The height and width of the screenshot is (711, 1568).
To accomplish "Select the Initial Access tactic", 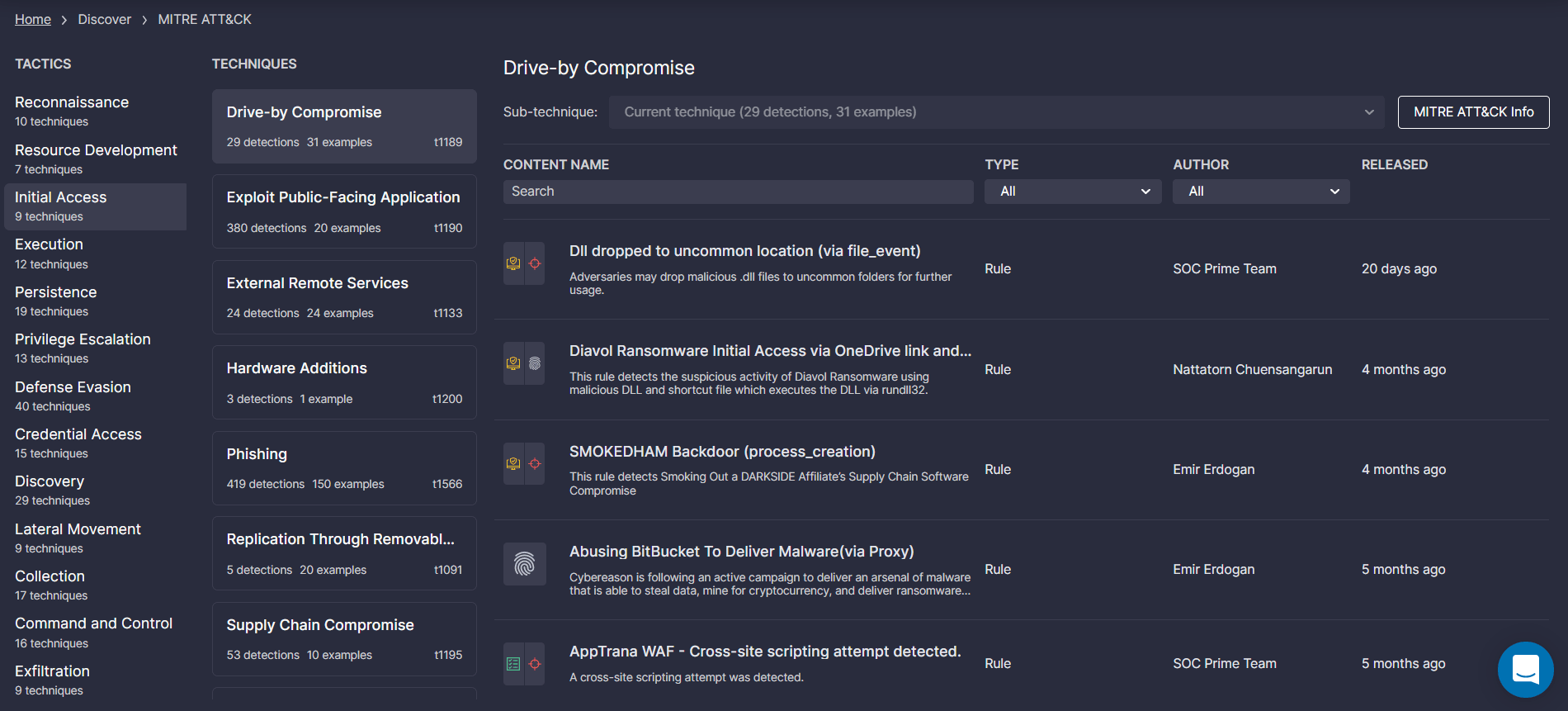I will point(95,206).
